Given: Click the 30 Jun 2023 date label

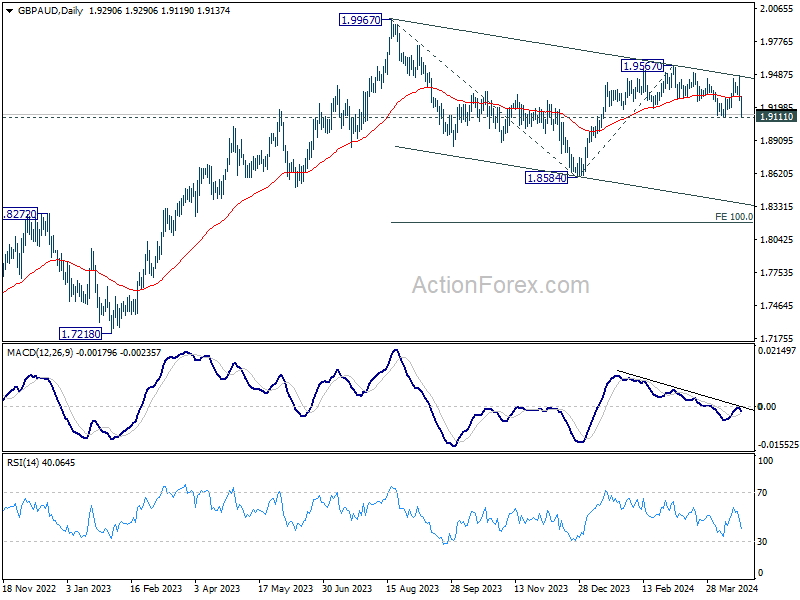Looking at the screenshot, I should pyautogui.click(x=347, y=589).
